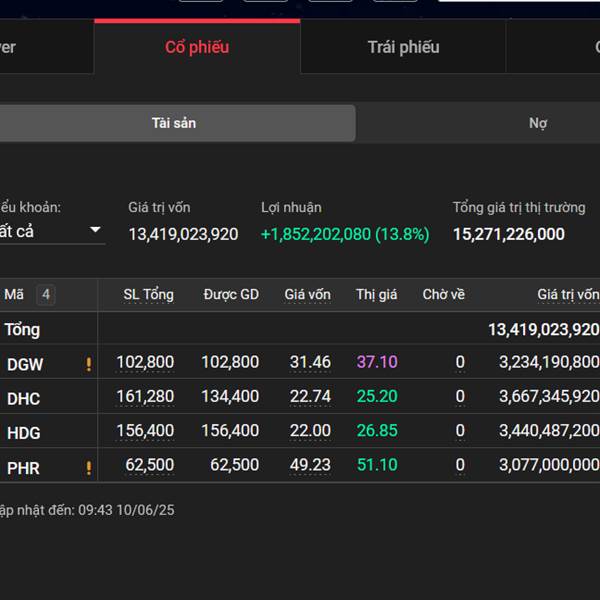The width and height of the screenshot is (600, 600).
Task: Click PHR cost price 49.23
Action: [x=310, y=465]
